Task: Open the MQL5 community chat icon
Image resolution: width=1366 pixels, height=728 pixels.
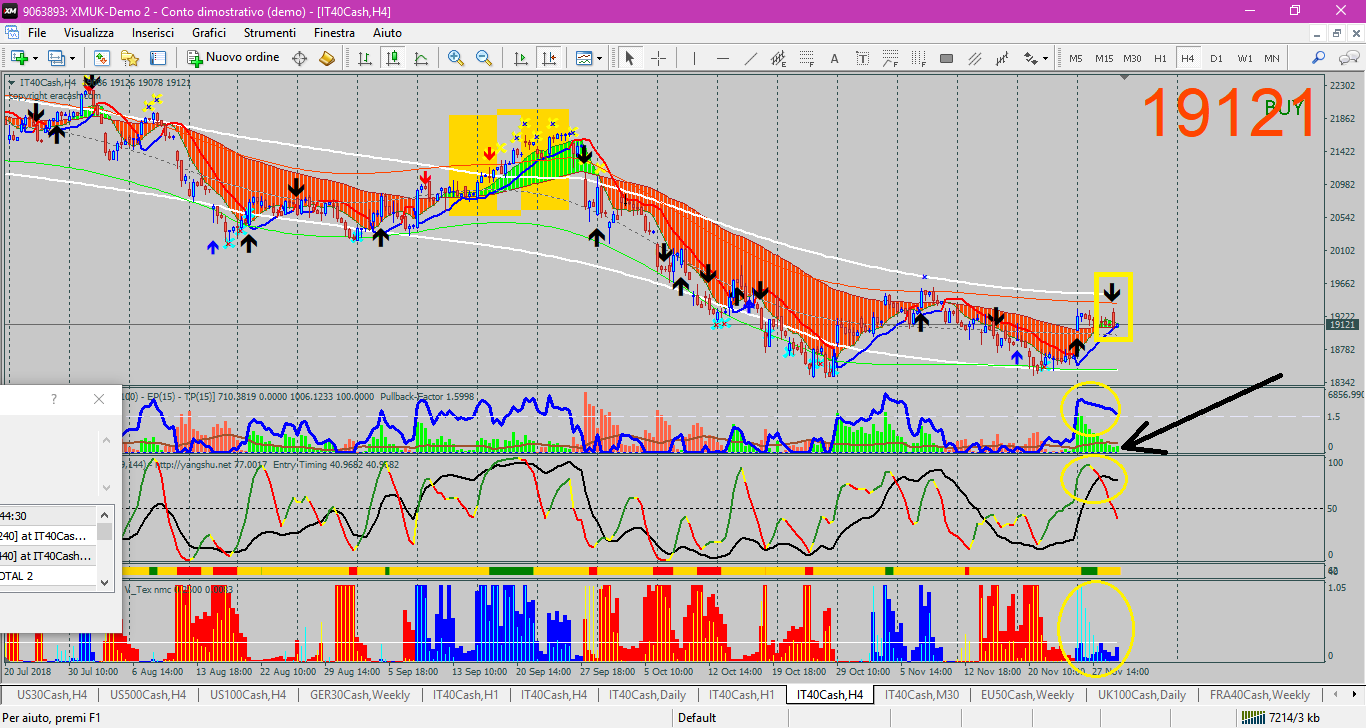Action: click(1349, 58)
